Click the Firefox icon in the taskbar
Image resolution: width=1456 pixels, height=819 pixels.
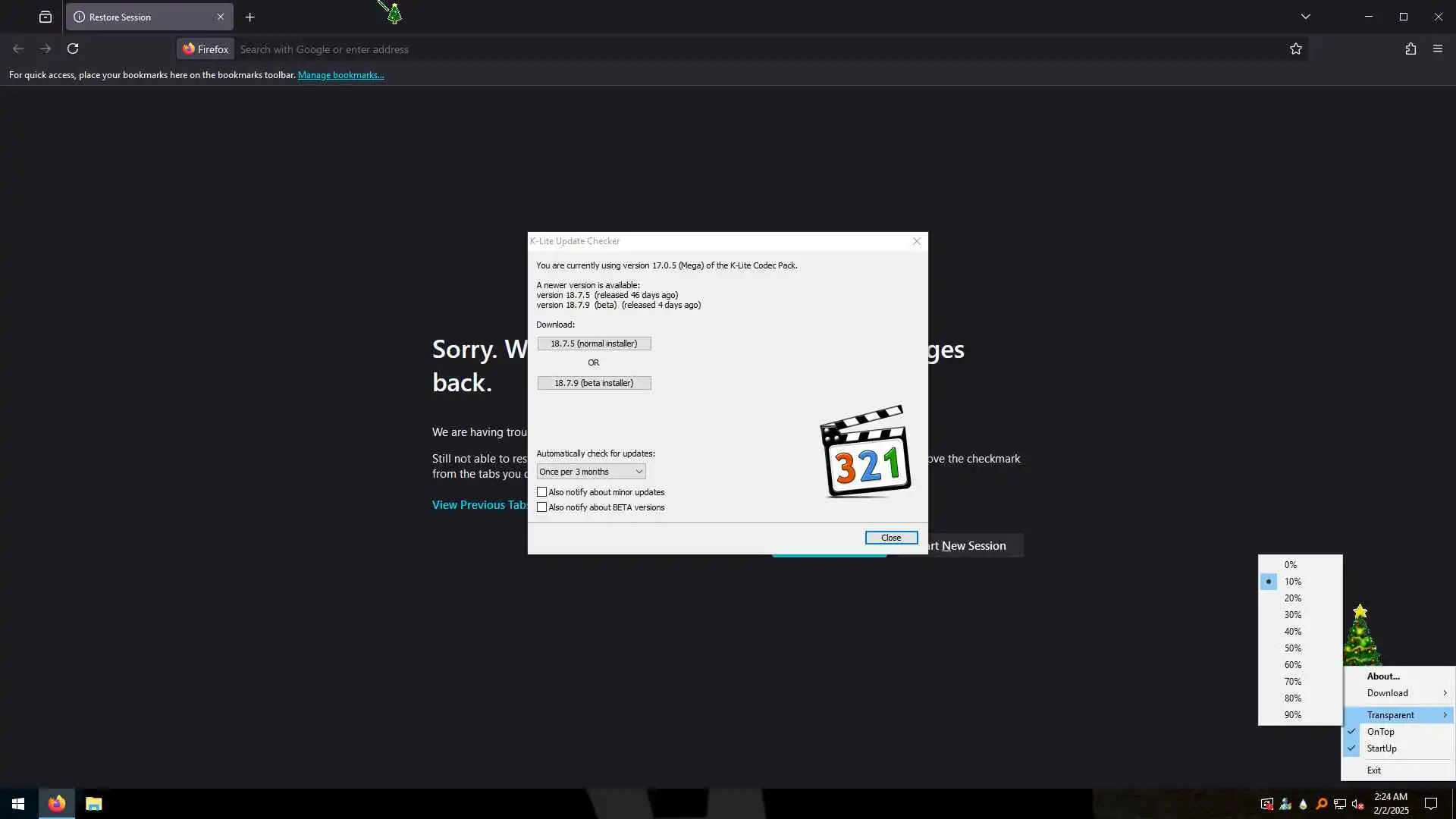[57, 804]
